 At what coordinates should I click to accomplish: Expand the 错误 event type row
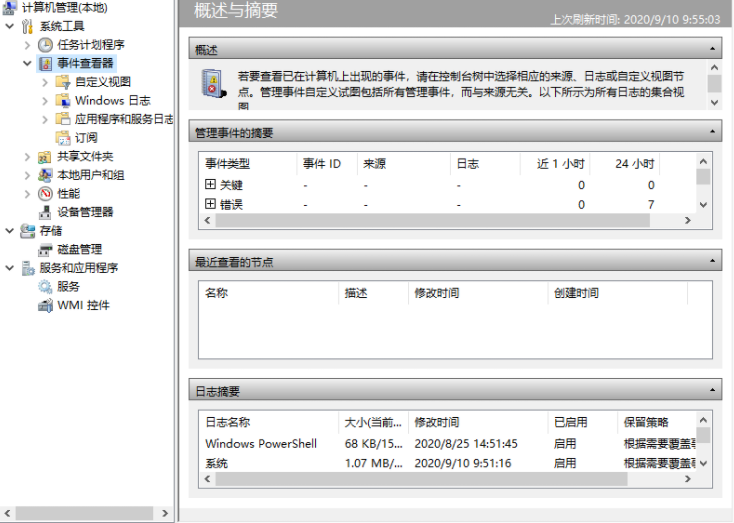pyautogui.click(x=210, y=204)
